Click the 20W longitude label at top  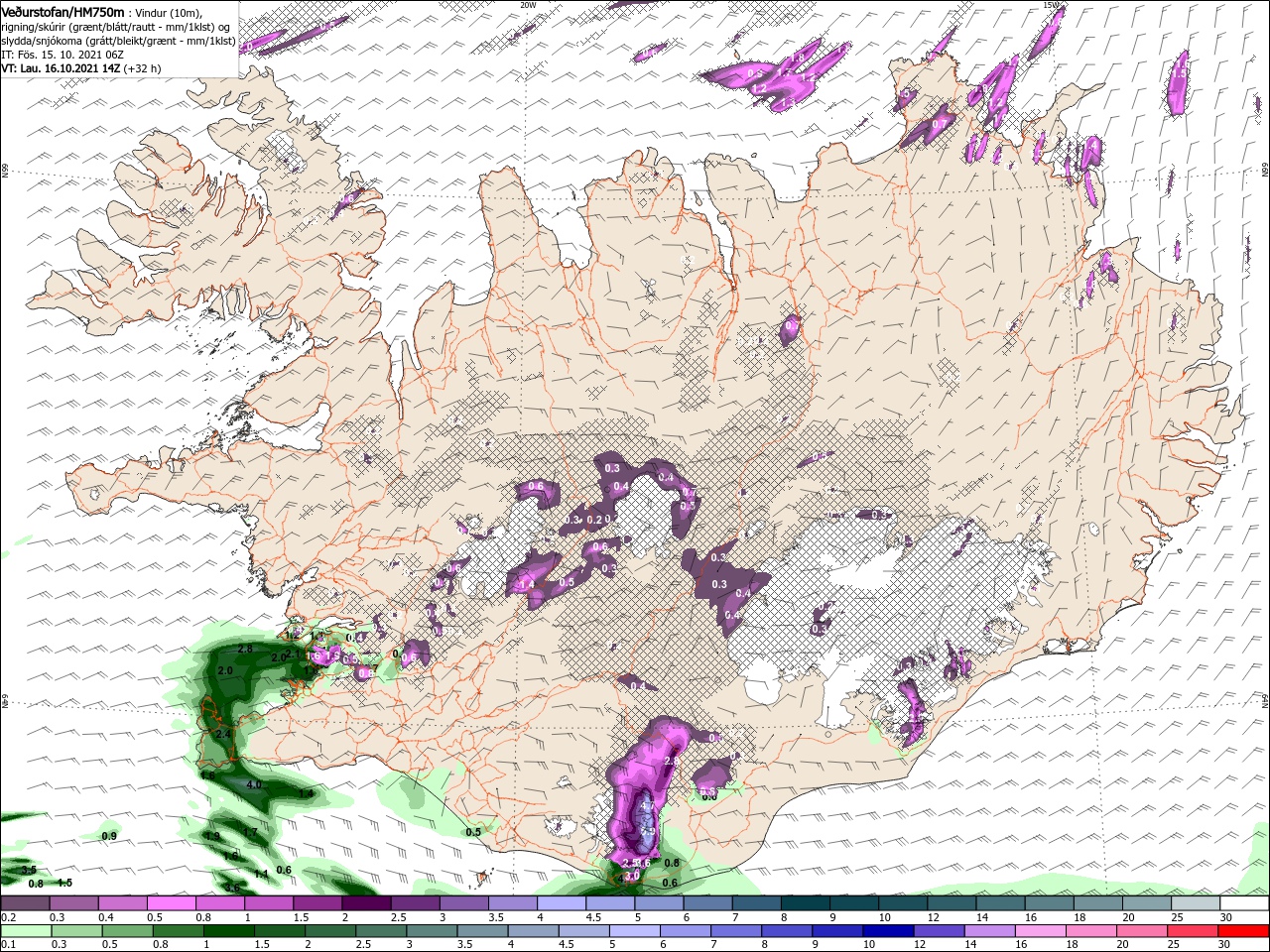click(x=528, y=4)
